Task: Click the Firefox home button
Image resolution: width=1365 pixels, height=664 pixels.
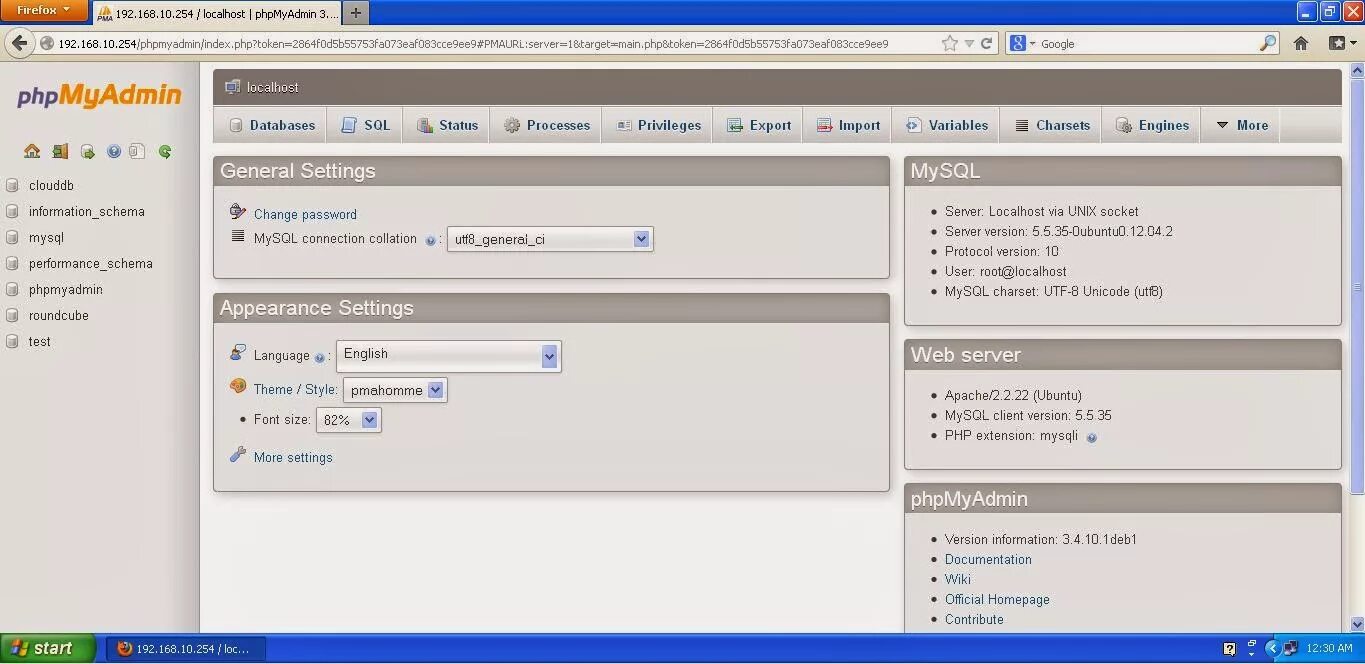Action: [x=1301, y=43]
